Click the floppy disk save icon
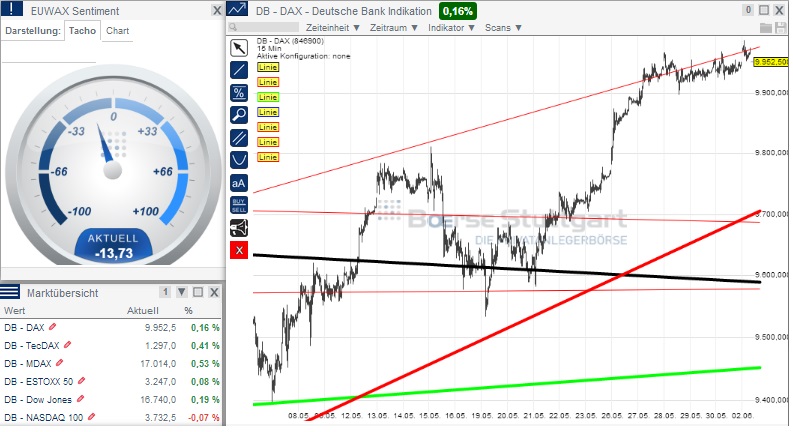 tap(780, 28)
